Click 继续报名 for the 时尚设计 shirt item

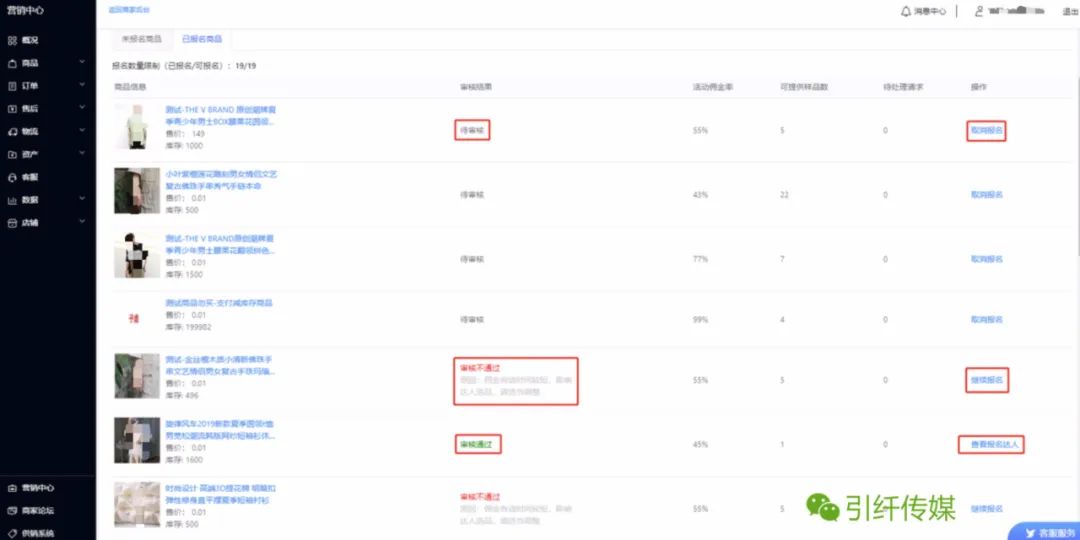pyautogui.click(x=986, y=509)
